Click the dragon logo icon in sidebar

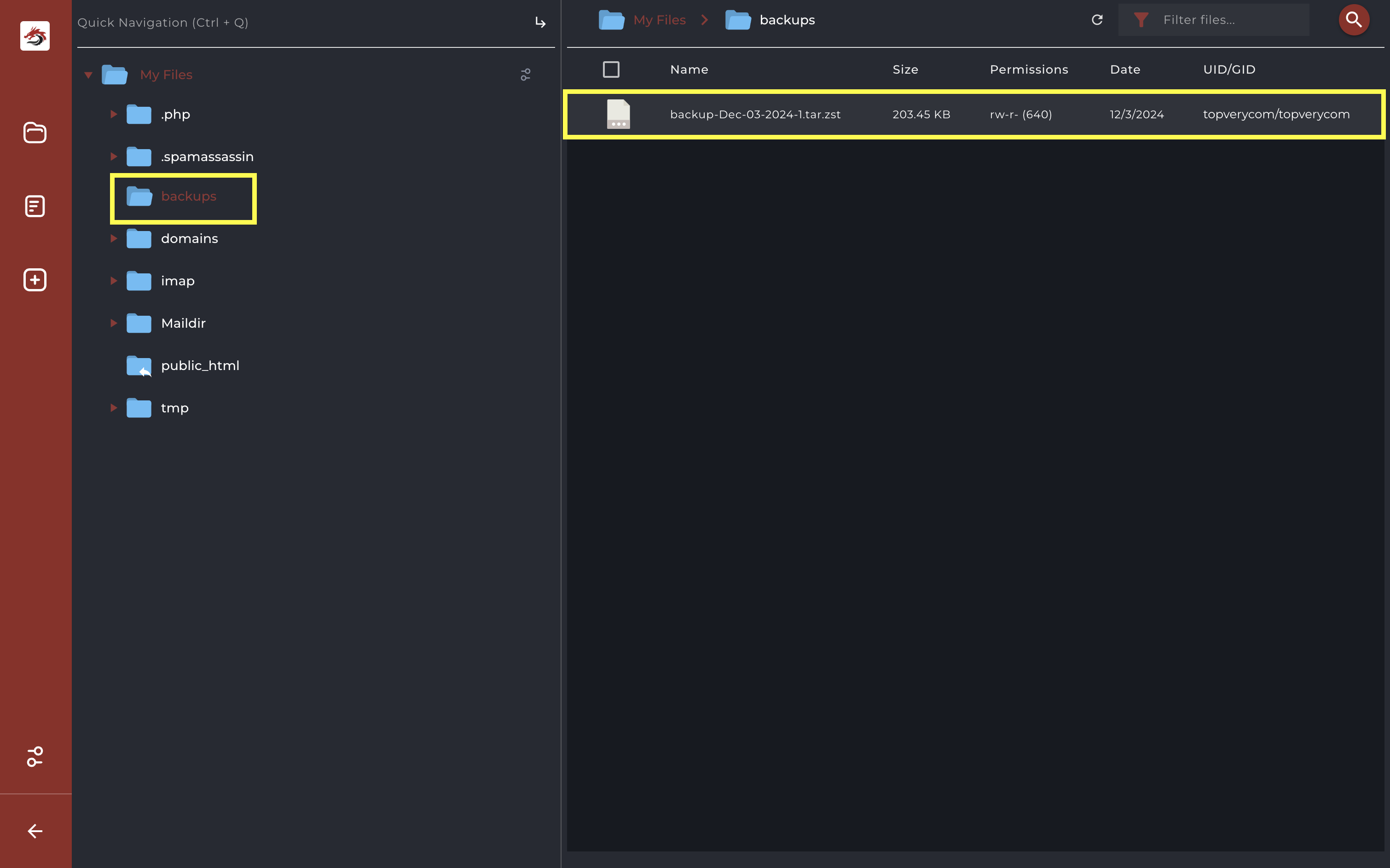(35, 36)
